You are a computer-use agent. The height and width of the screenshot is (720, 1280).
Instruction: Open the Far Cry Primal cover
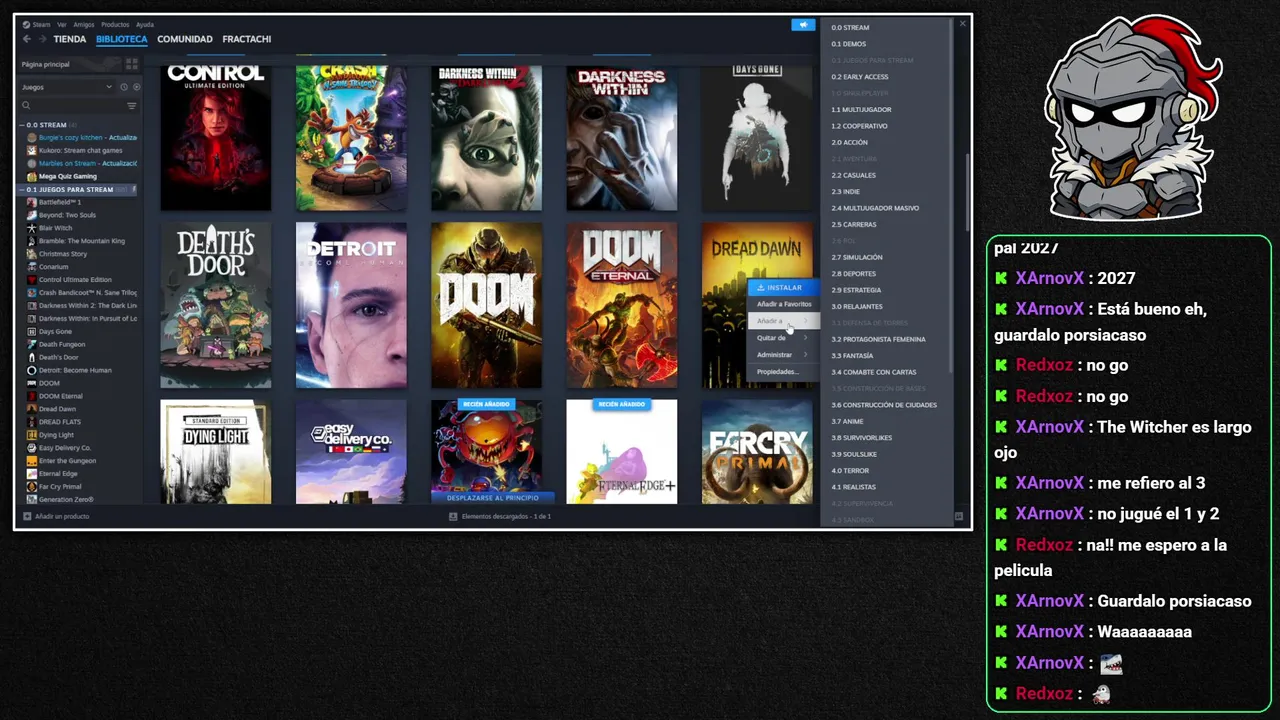(757, 451)
